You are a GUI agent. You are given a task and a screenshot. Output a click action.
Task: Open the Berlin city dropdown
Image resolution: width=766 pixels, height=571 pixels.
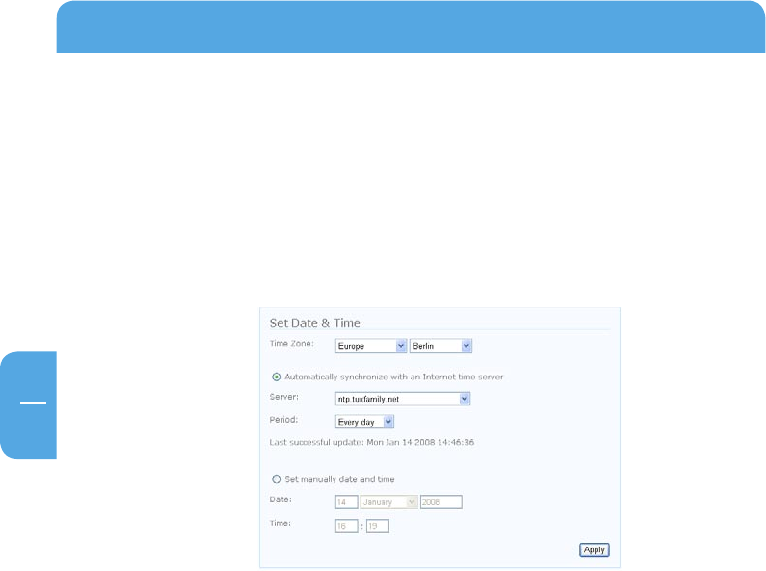click(441, 346)
